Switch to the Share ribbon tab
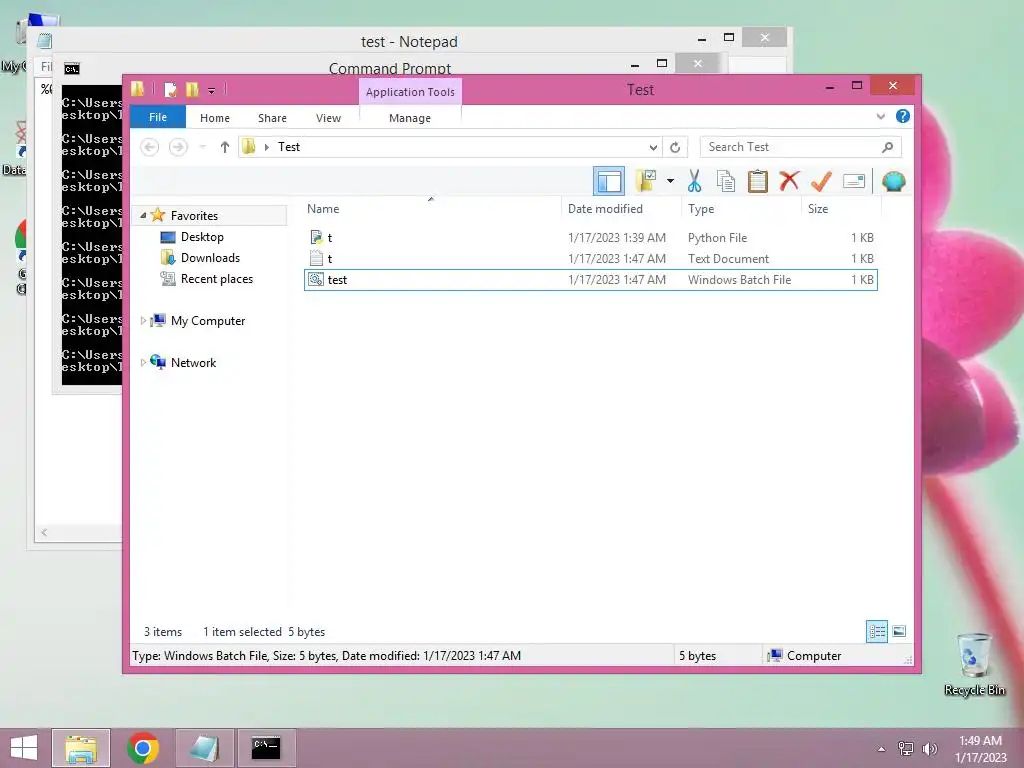 point(272,118)
